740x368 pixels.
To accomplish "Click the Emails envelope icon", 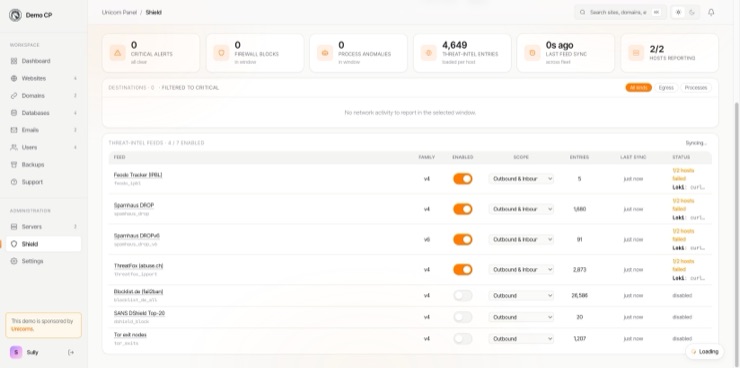I will point(14,130).
